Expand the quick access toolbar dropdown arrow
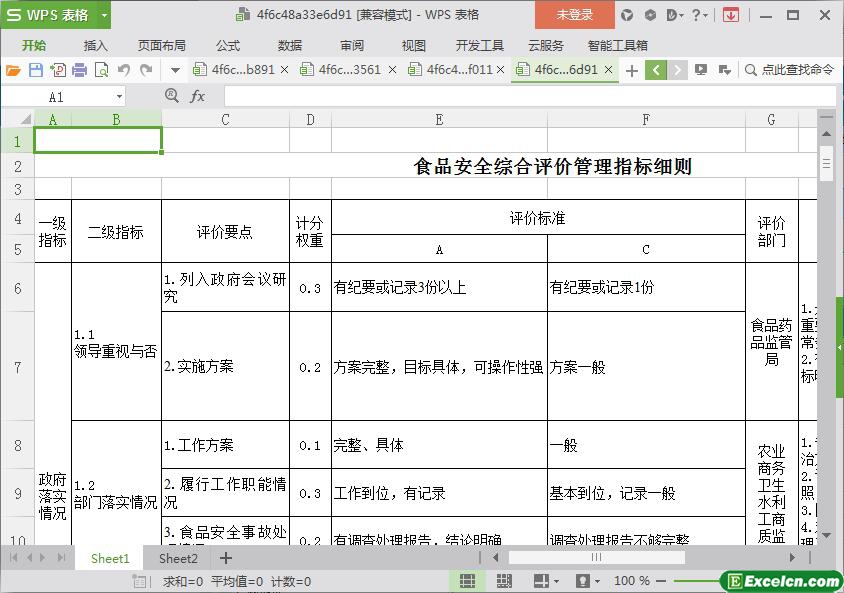 point(175,70)
